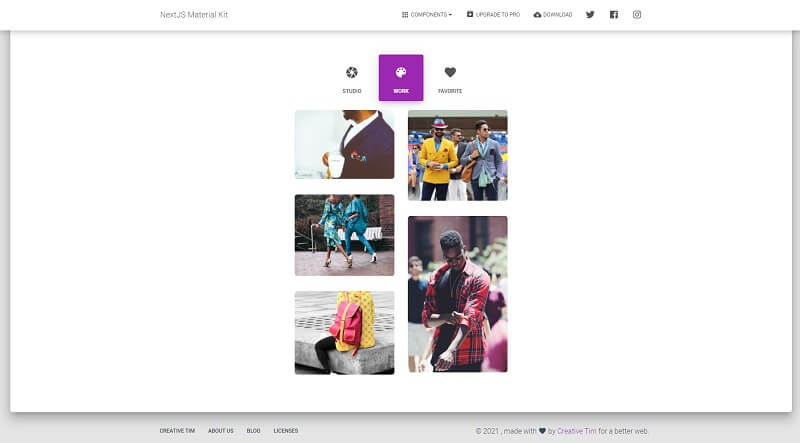Click the heart Favorite icon
The width and height of the screenshot is (800, 443).
(x=450, y=72)
